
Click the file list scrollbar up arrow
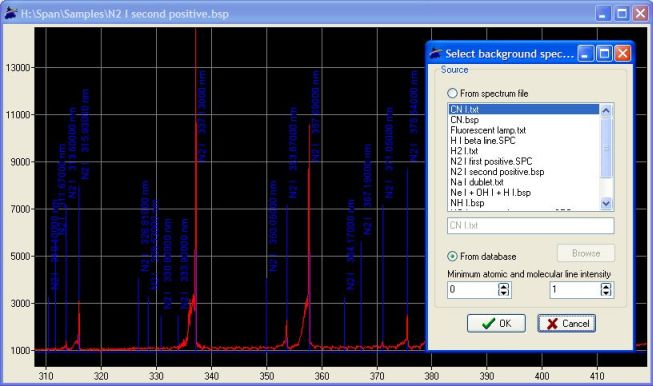606,110
